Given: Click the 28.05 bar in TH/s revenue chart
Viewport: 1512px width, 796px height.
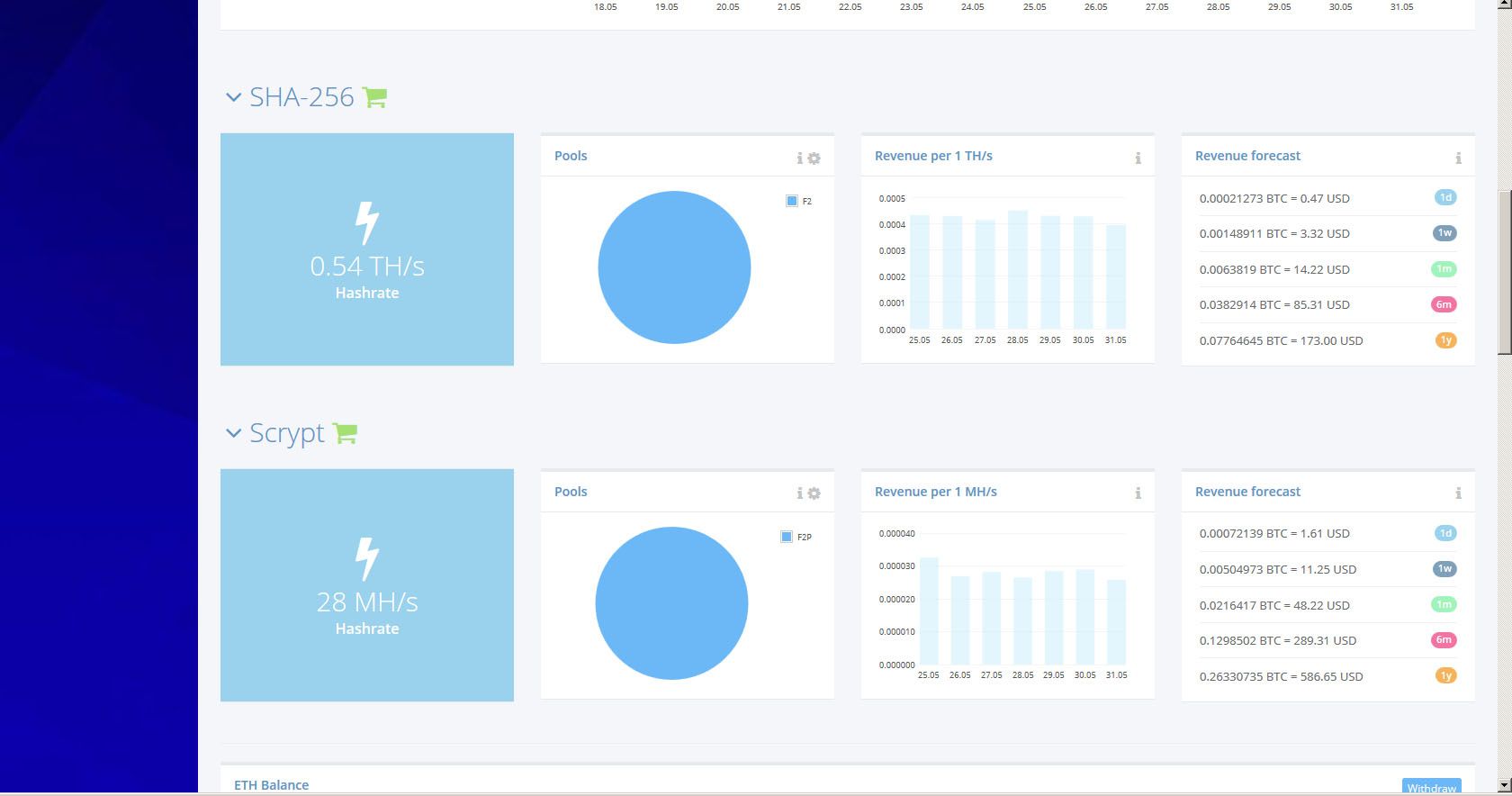Looking at the screenshot, I should (x=1018, y=269).
